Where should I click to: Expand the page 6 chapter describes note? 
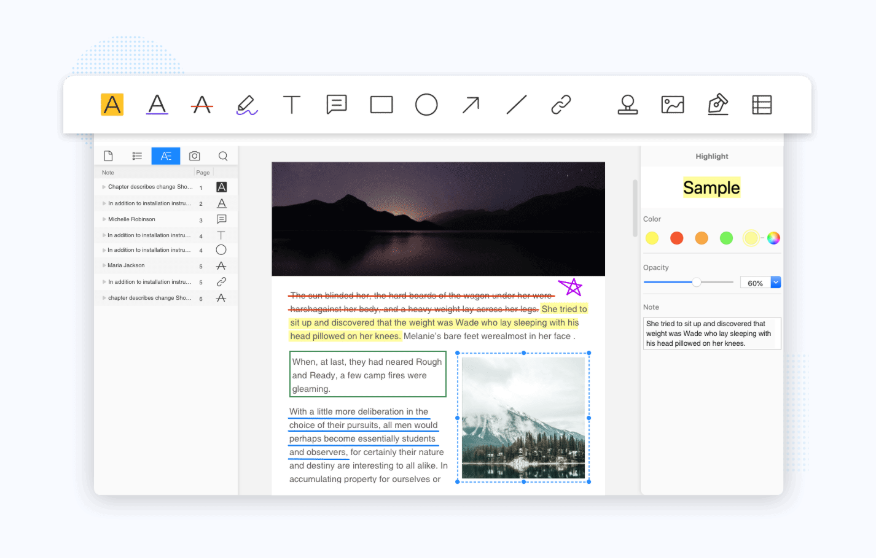(104, 298)
